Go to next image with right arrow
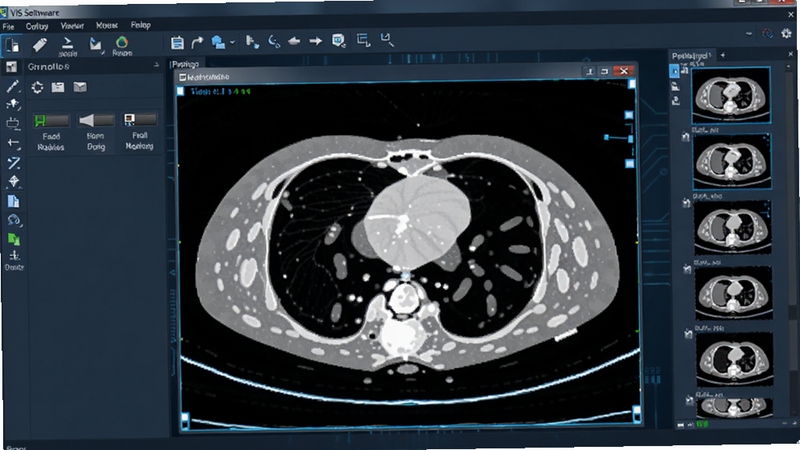 [x=315, y=41]
